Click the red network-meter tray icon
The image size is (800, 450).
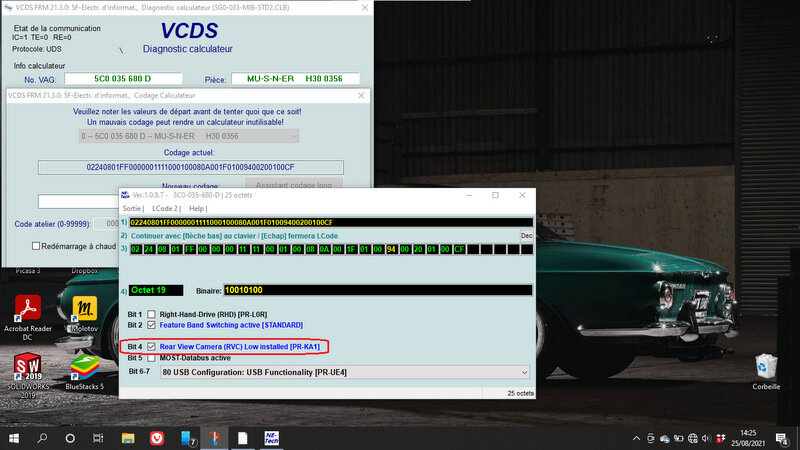[720, 438]
